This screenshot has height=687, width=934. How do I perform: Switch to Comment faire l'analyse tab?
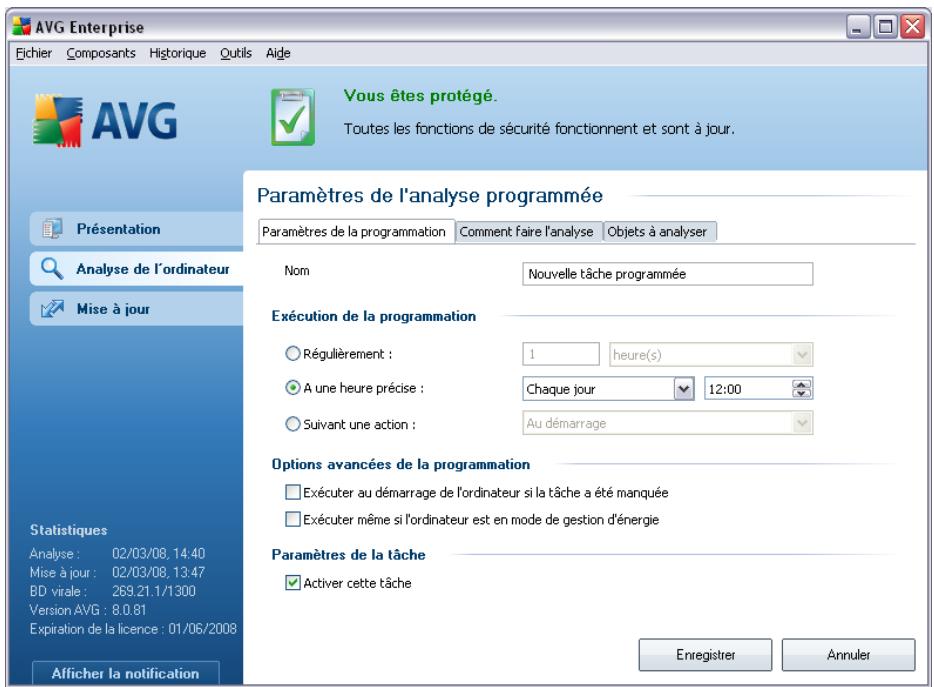(527, 232)
